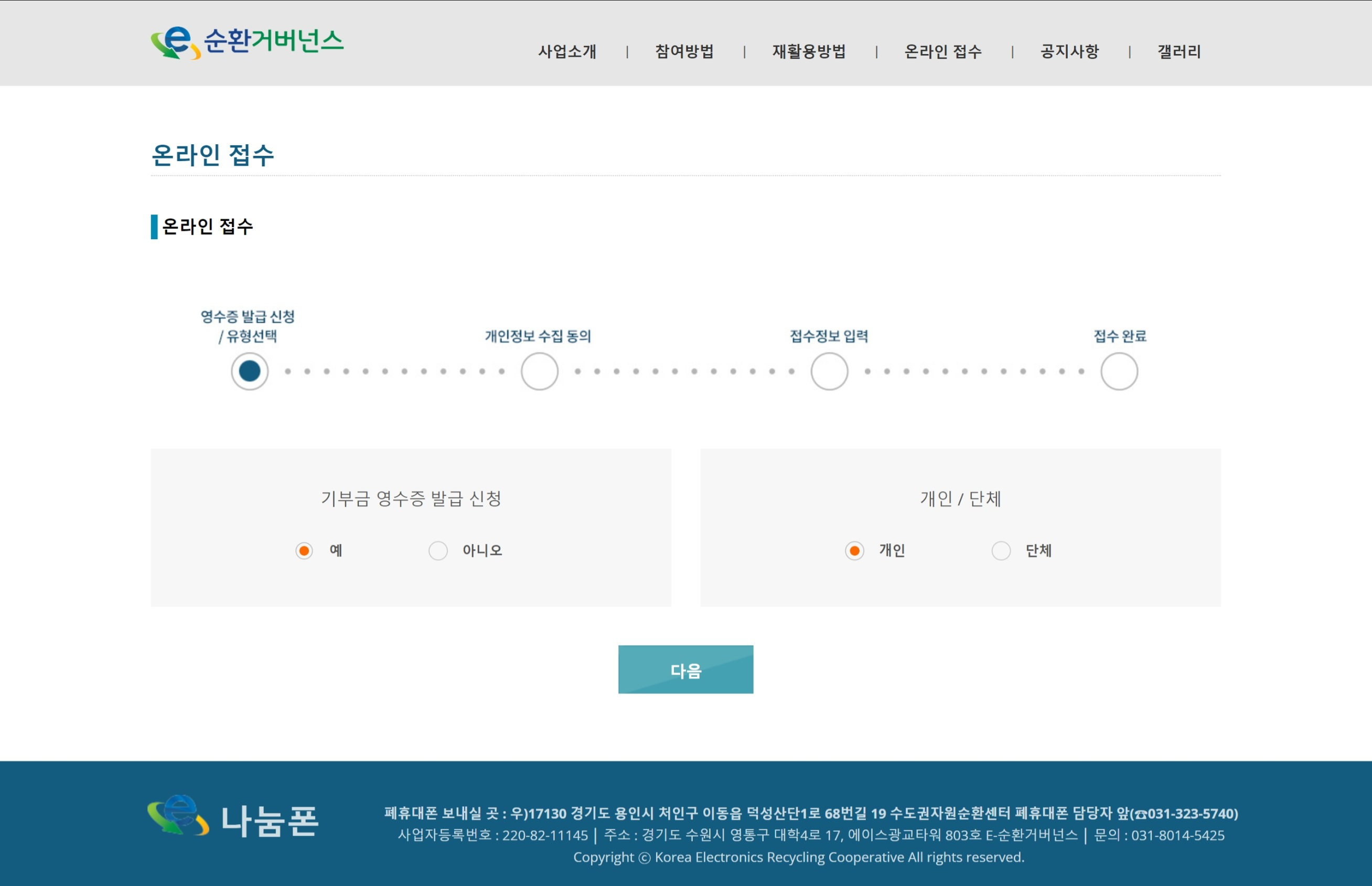1372x886 pixels.
Task: Choose the 개인 radio button
Action: pos(854,551)
